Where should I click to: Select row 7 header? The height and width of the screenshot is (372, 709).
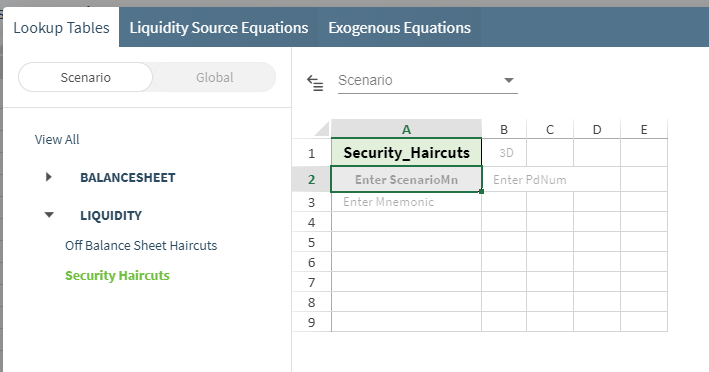pyautogui.click(x=312, y=282)
